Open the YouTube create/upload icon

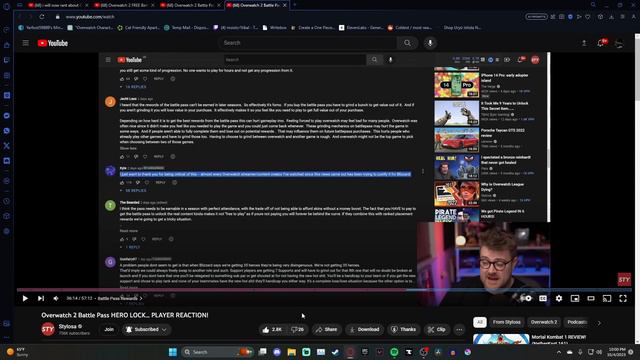(584, 43)
